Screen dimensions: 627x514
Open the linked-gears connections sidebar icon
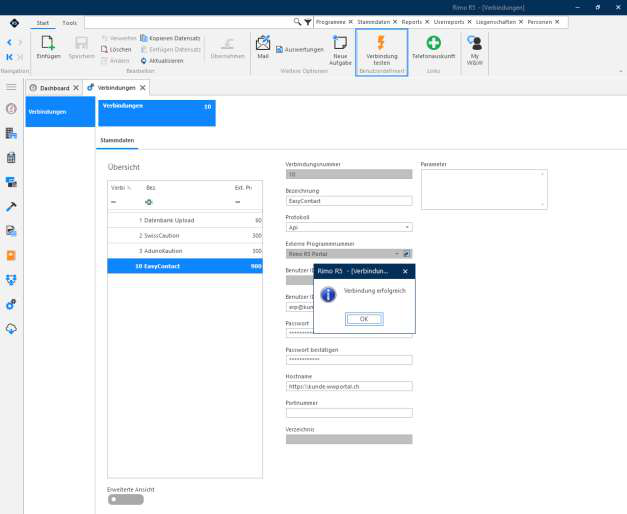tap(11, 304)
